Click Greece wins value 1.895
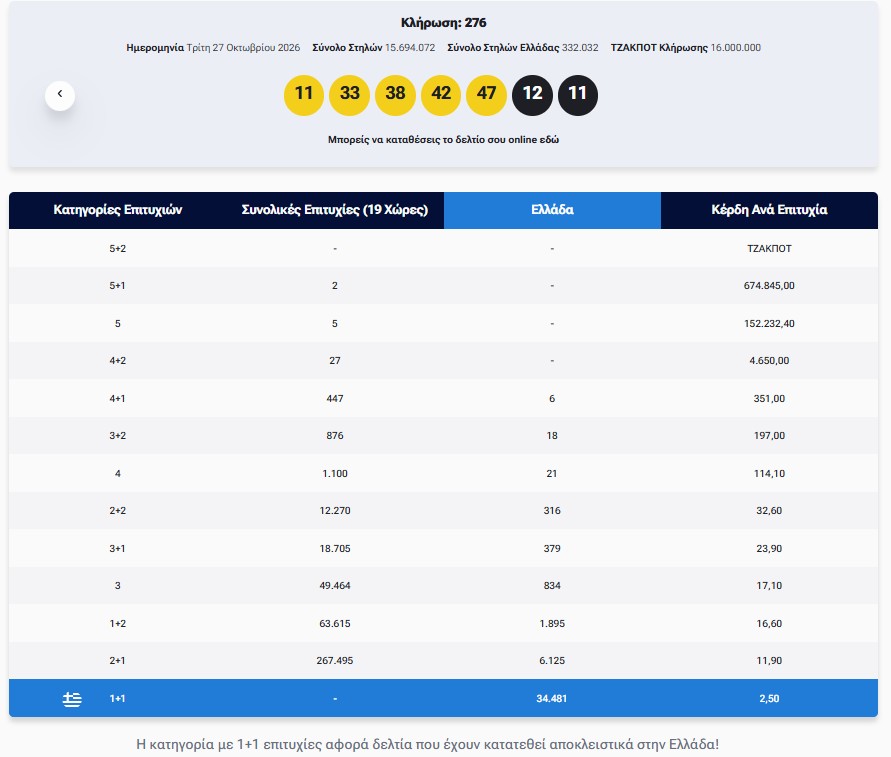This screenshot has width=891, height=757. pos(552,623)
